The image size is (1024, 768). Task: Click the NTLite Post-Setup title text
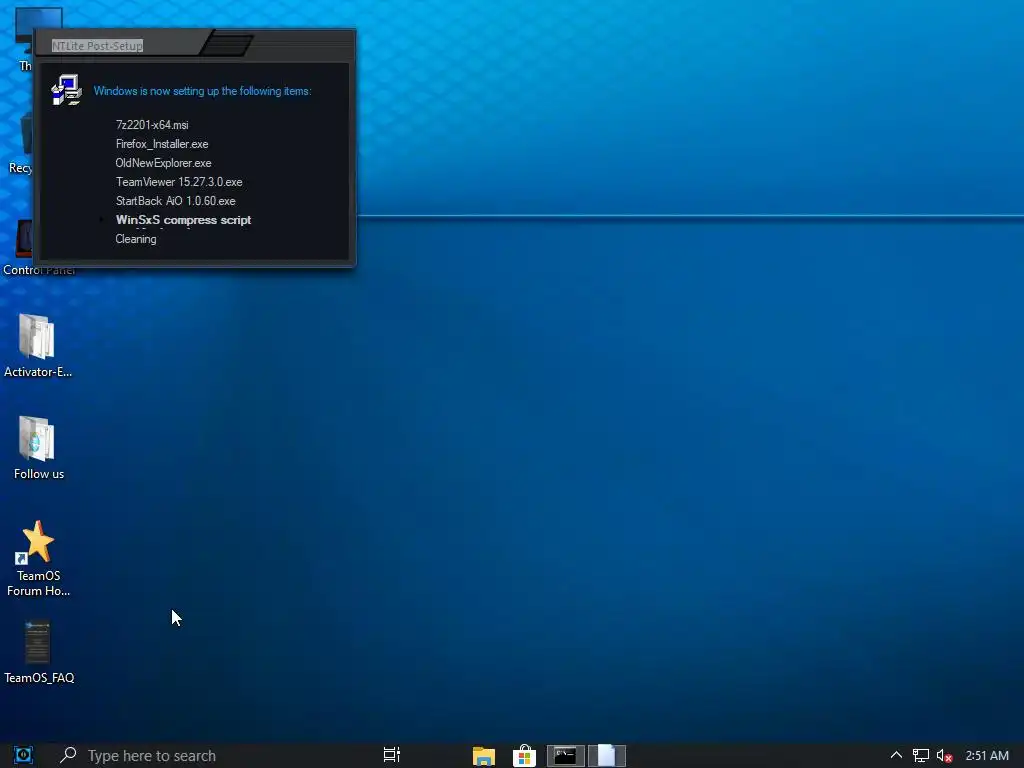coord(97,46)
